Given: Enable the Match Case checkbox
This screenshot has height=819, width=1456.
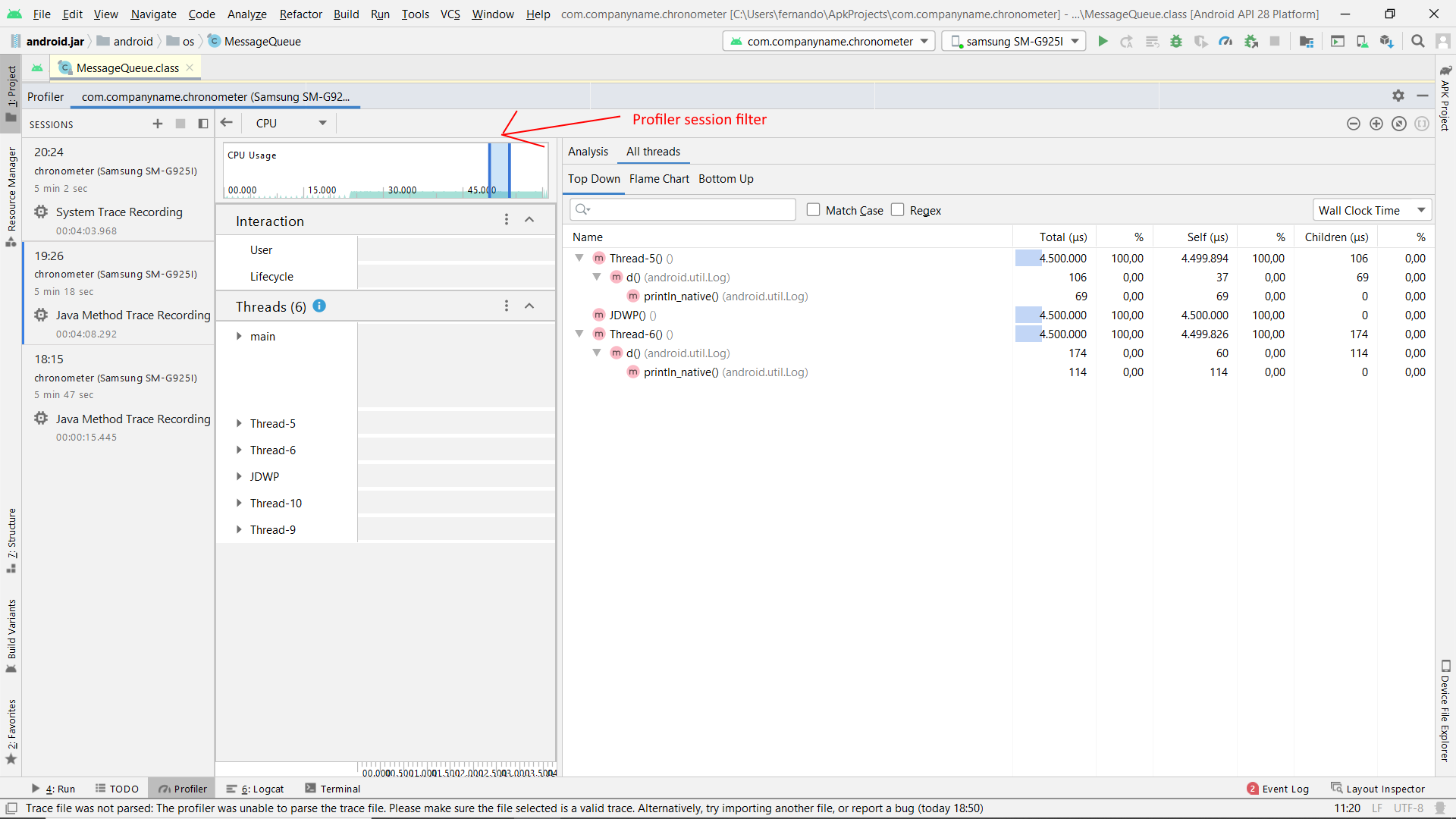Looking at the screenshot, I should (x=814, y=210).
